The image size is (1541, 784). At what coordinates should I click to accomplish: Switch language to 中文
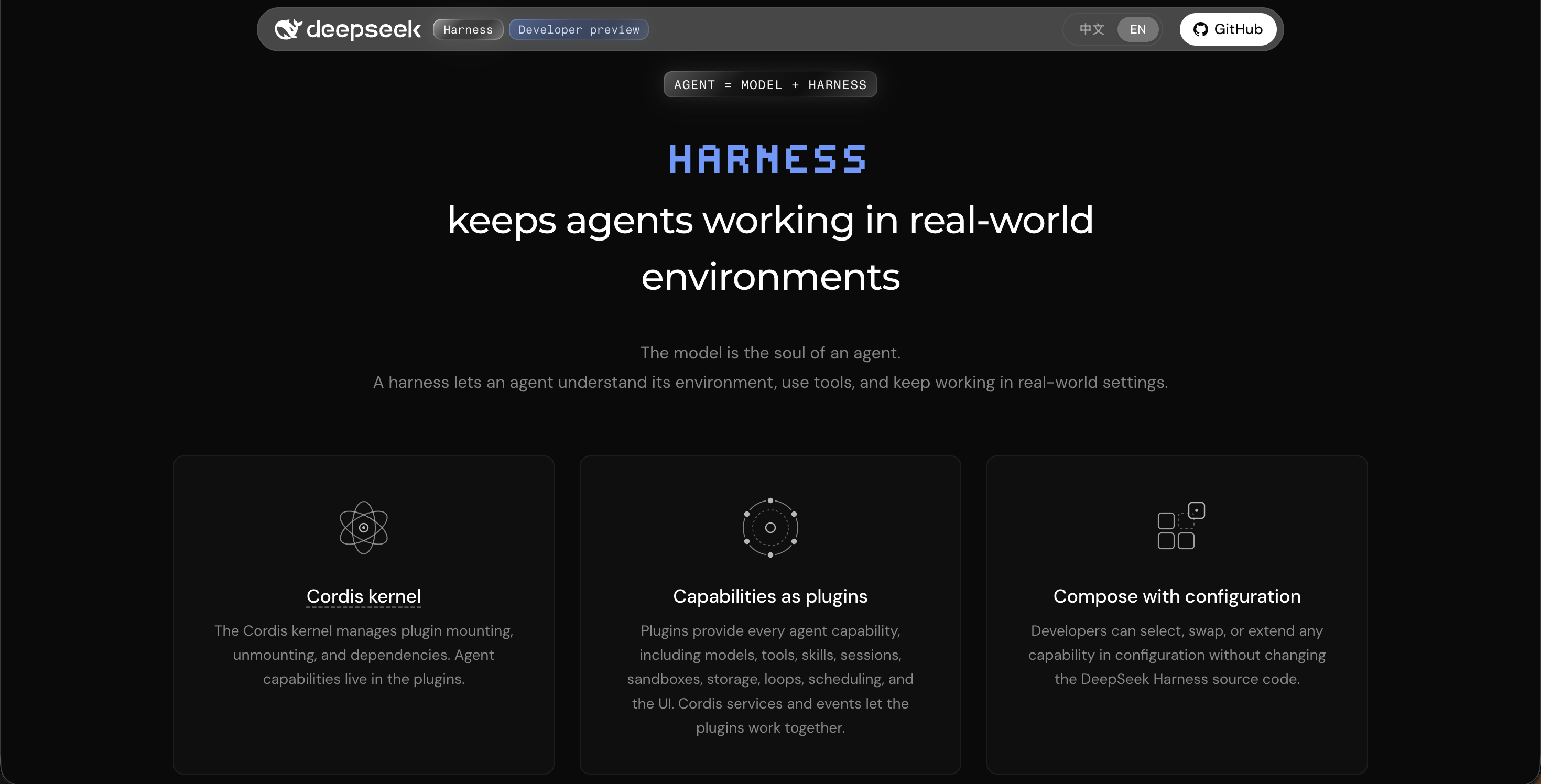pyautogui.click(x=1092, y=29)
